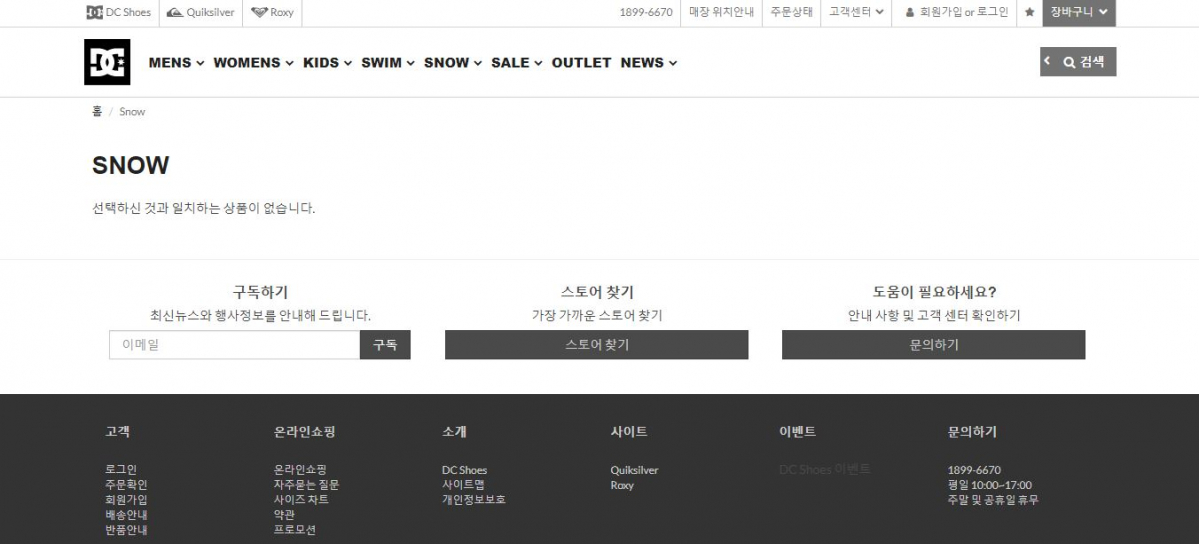Image resolution: width=1199 pixels, height=544 pixels.
Task: Focus the 이메일 email input field
Action: (x=234, y=345)
